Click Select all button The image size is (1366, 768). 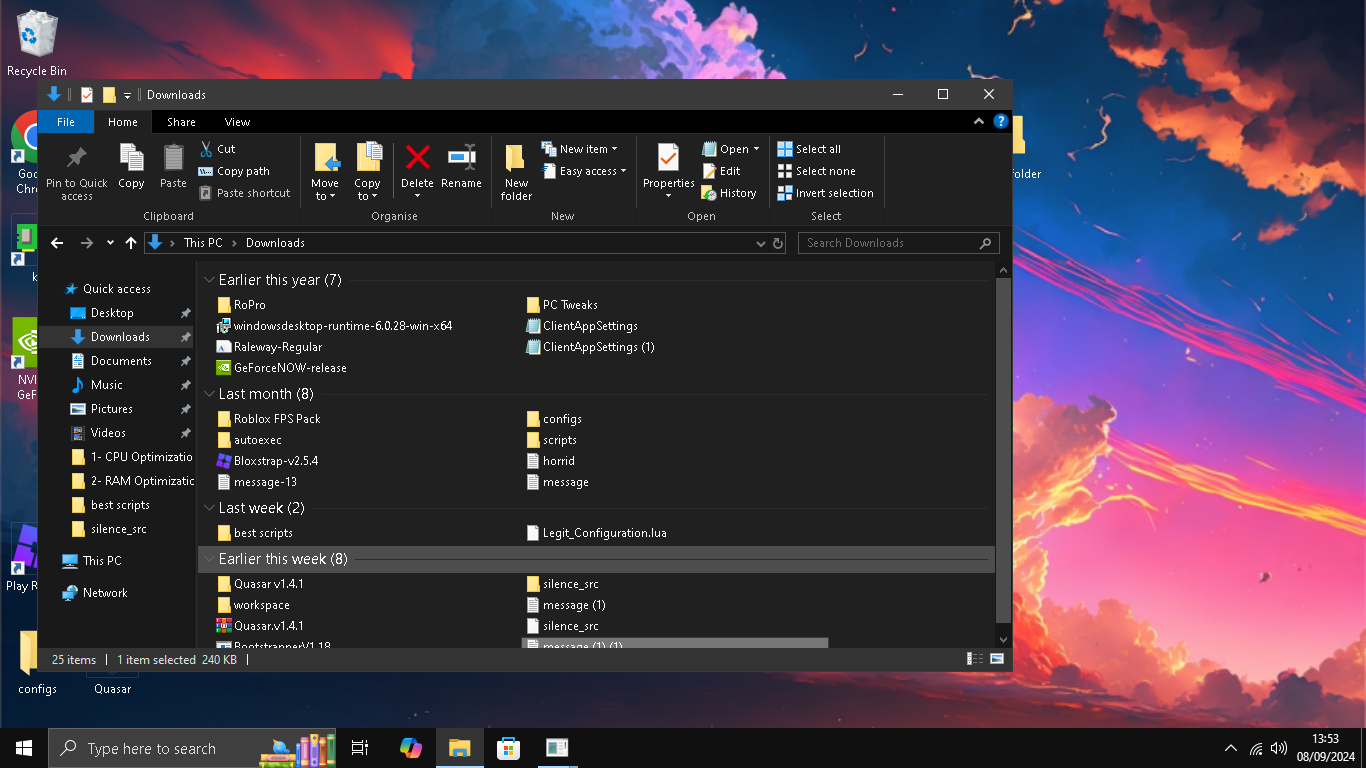809,149
